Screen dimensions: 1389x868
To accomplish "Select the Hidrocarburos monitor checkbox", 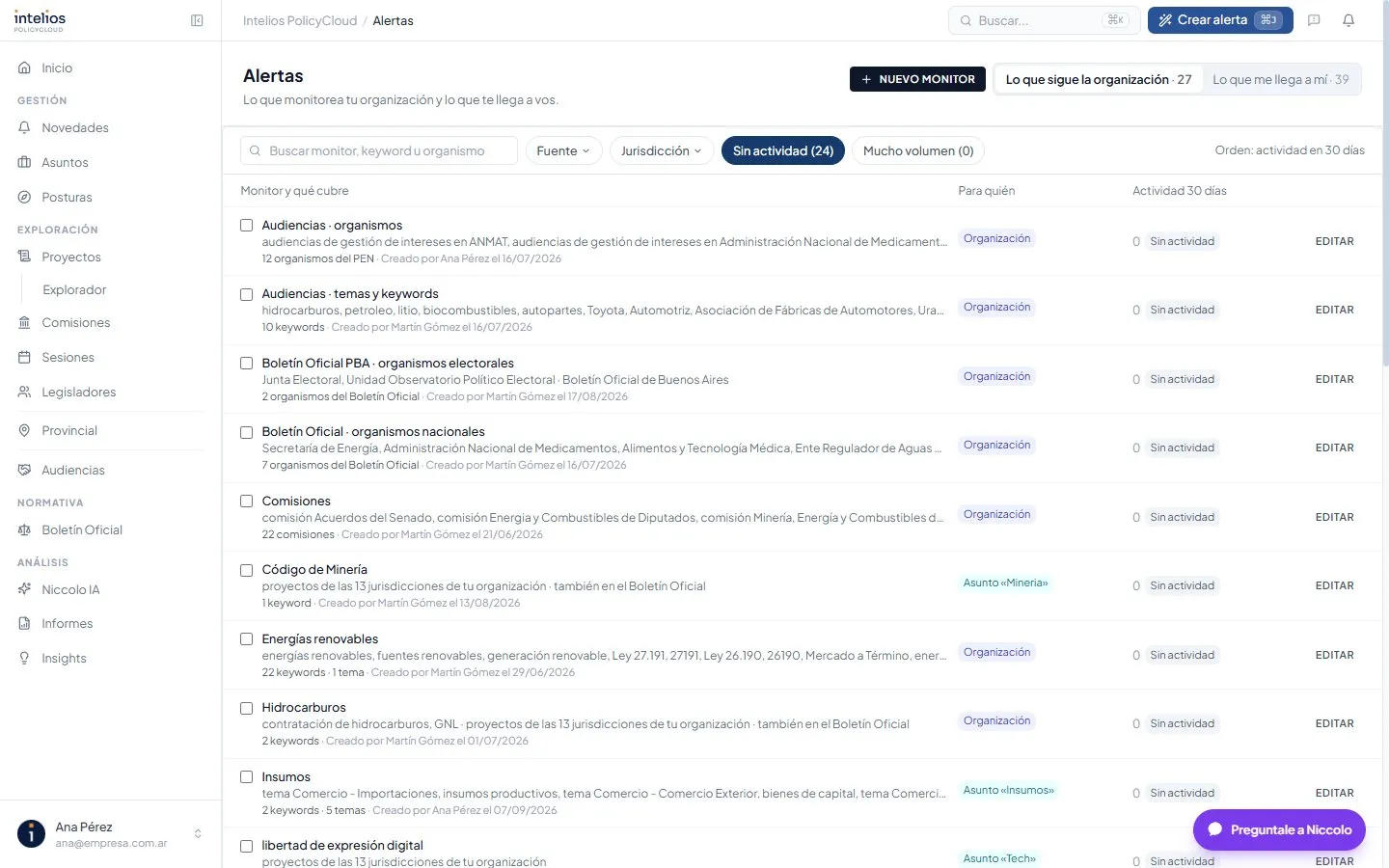I will pyautogui.click(x=247, y=708).
